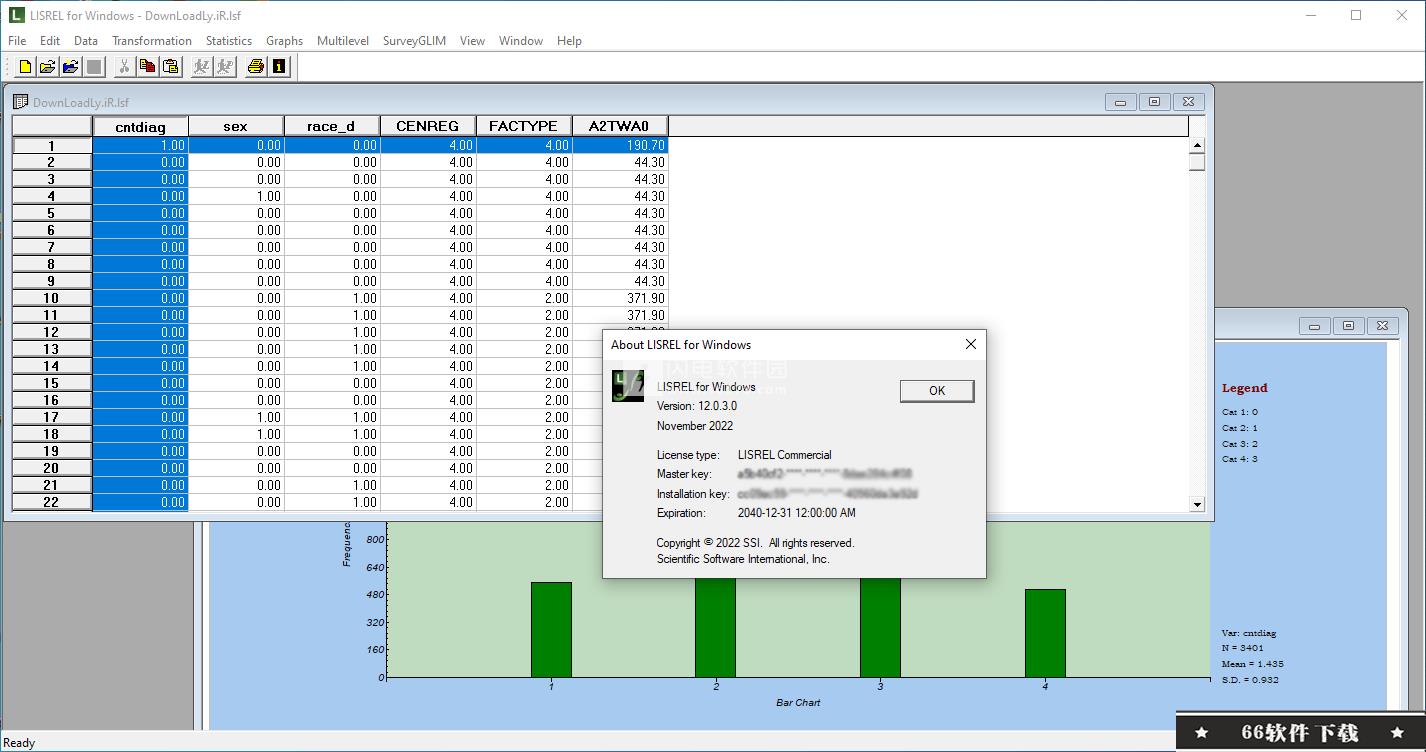
Task: Select the FACTYPE column header
Action: coord(524,126)
